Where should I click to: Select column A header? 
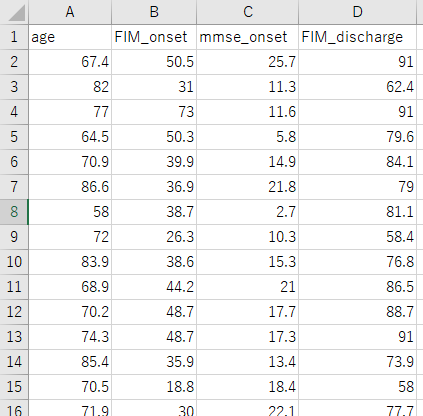point(70,12)
